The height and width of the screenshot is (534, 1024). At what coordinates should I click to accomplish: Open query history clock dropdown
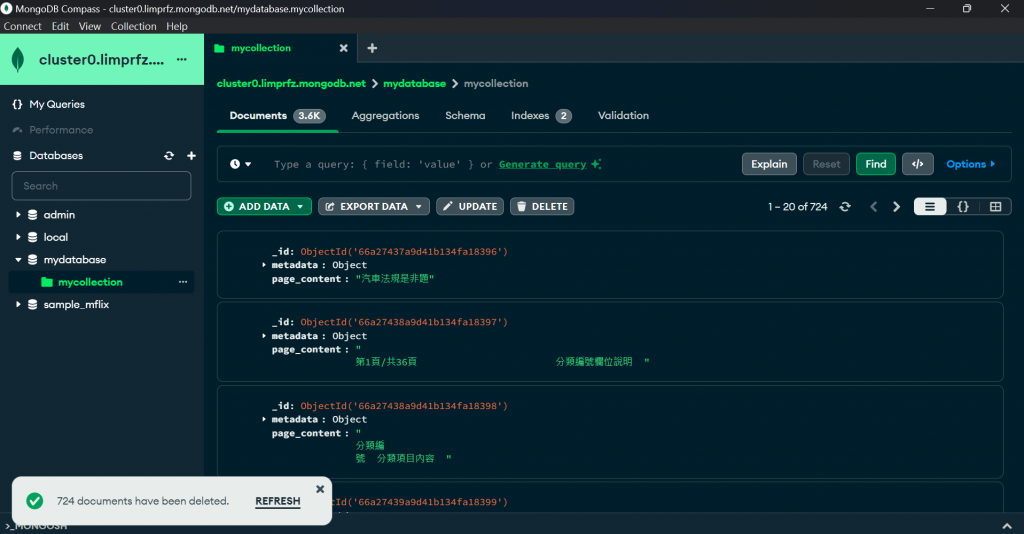click(240, 164)
